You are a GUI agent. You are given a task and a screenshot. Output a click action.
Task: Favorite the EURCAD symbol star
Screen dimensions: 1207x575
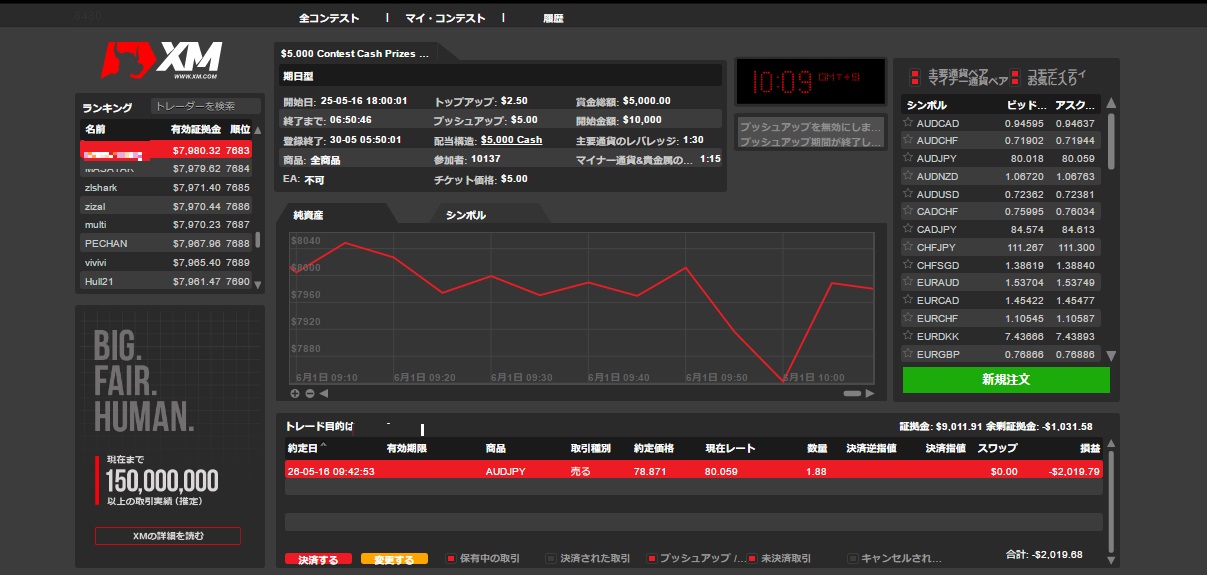[908, 300]
